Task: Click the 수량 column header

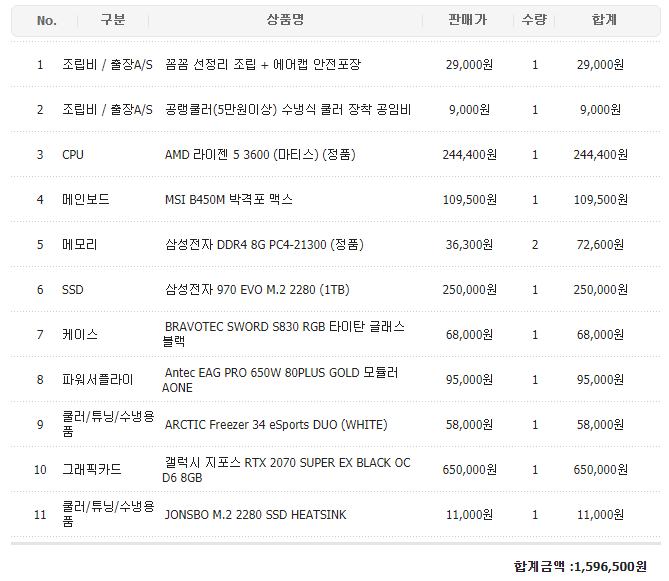Action: (x=534, y=20)
